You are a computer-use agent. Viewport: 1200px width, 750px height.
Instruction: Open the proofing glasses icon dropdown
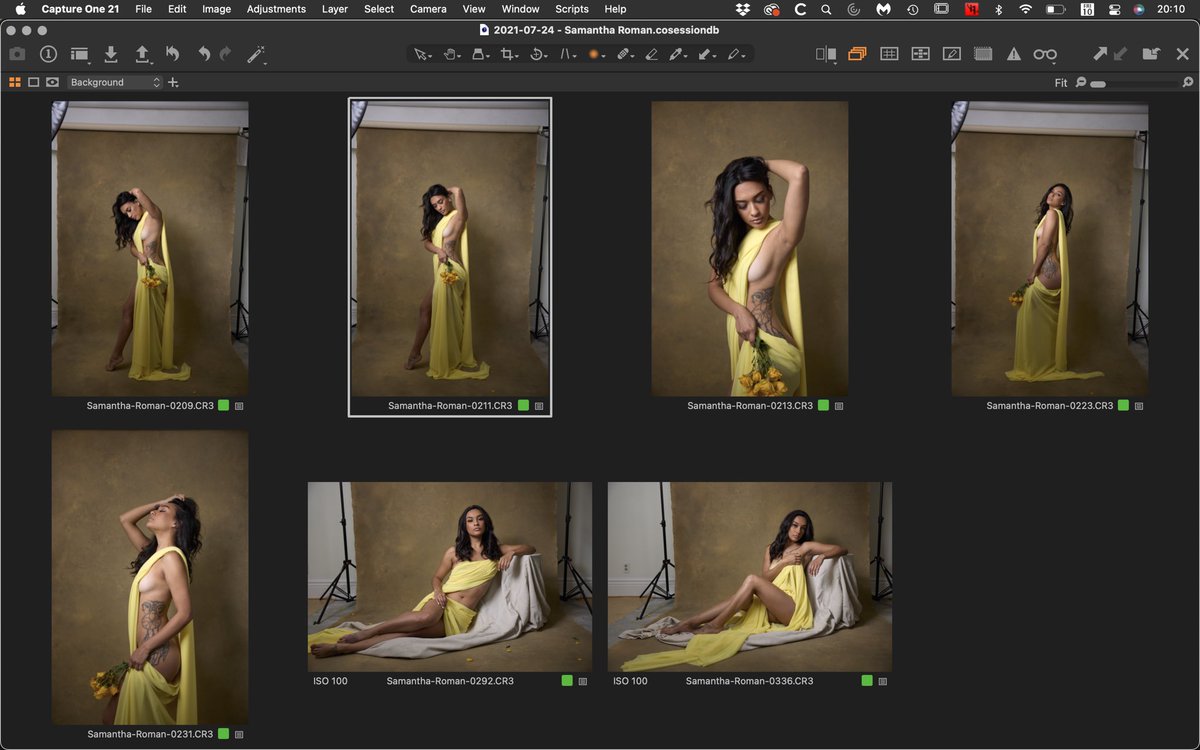click(1045, 55)
